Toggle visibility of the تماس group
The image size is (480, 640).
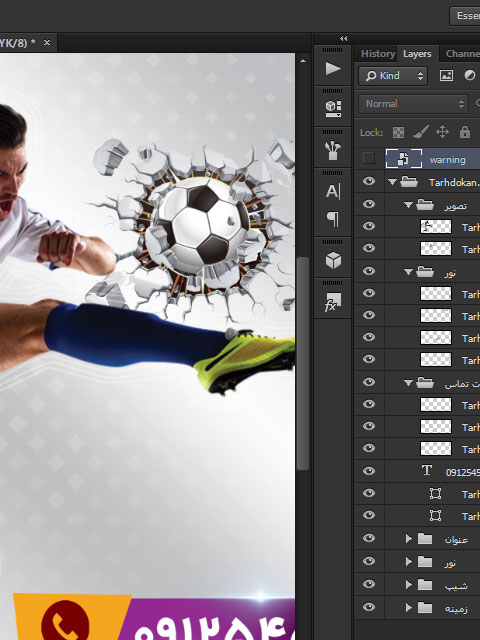369,382
